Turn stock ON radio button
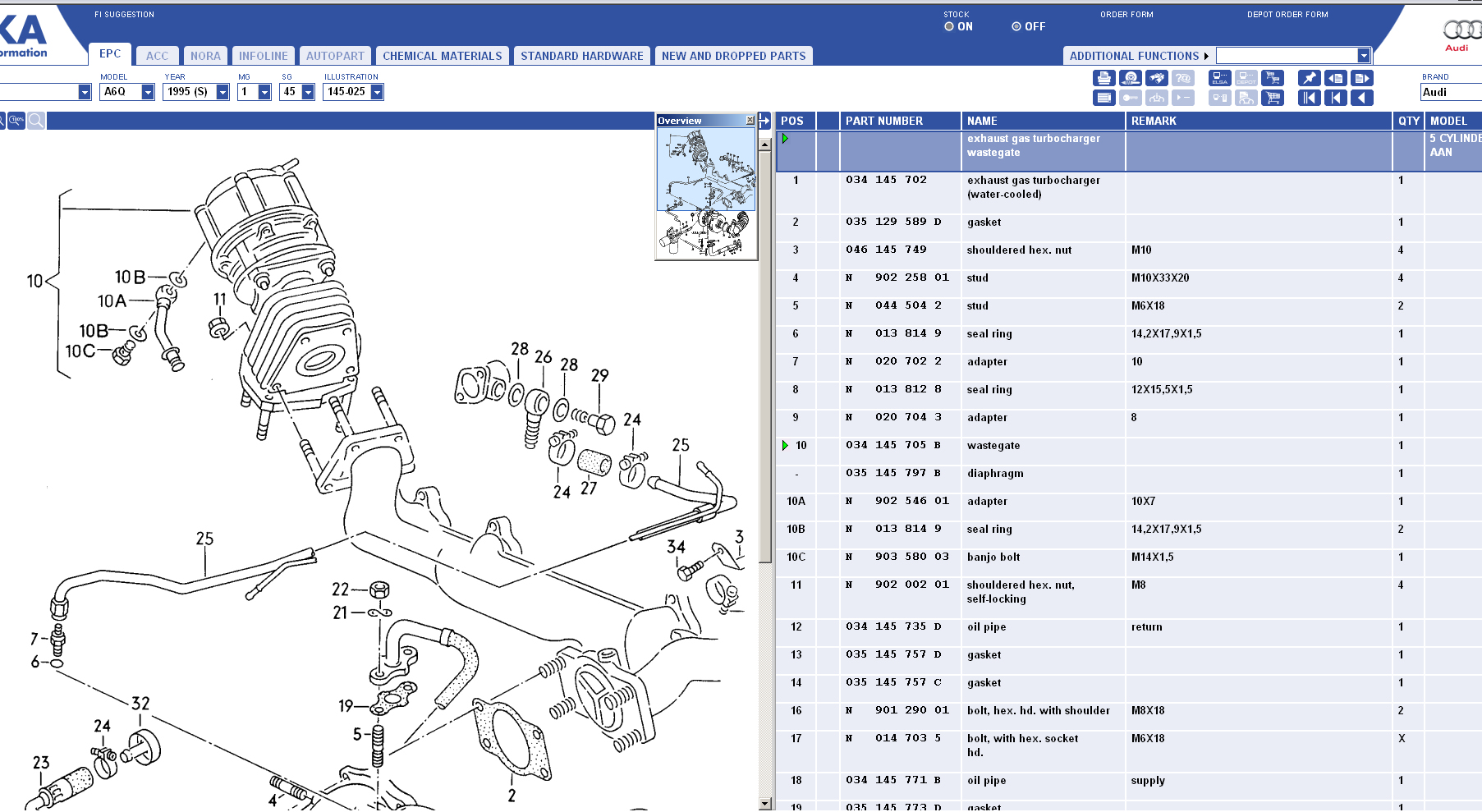Screen dimensions: 1482x812 949,26
